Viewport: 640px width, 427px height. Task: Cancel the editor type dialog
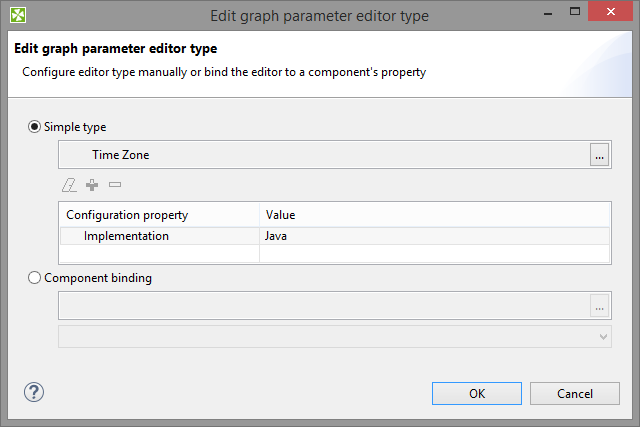[575, 393]
